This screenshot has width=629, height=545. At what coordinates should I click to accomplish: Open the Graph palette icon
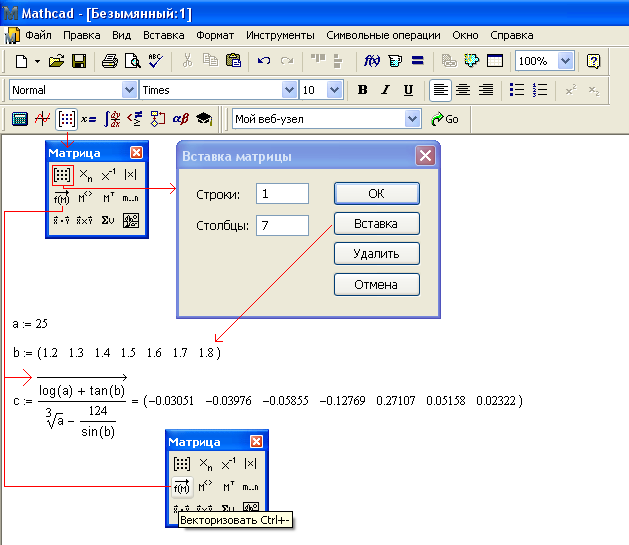click(43, 119)
